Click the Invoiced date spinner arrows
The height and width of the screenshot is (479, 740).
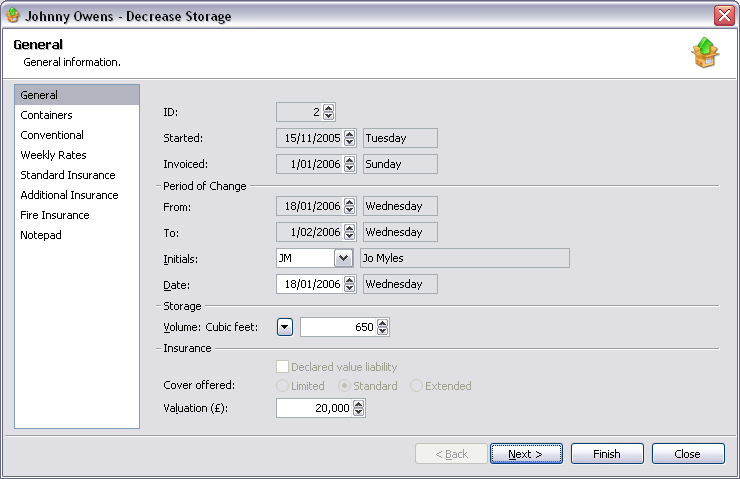tap(350, 164)
